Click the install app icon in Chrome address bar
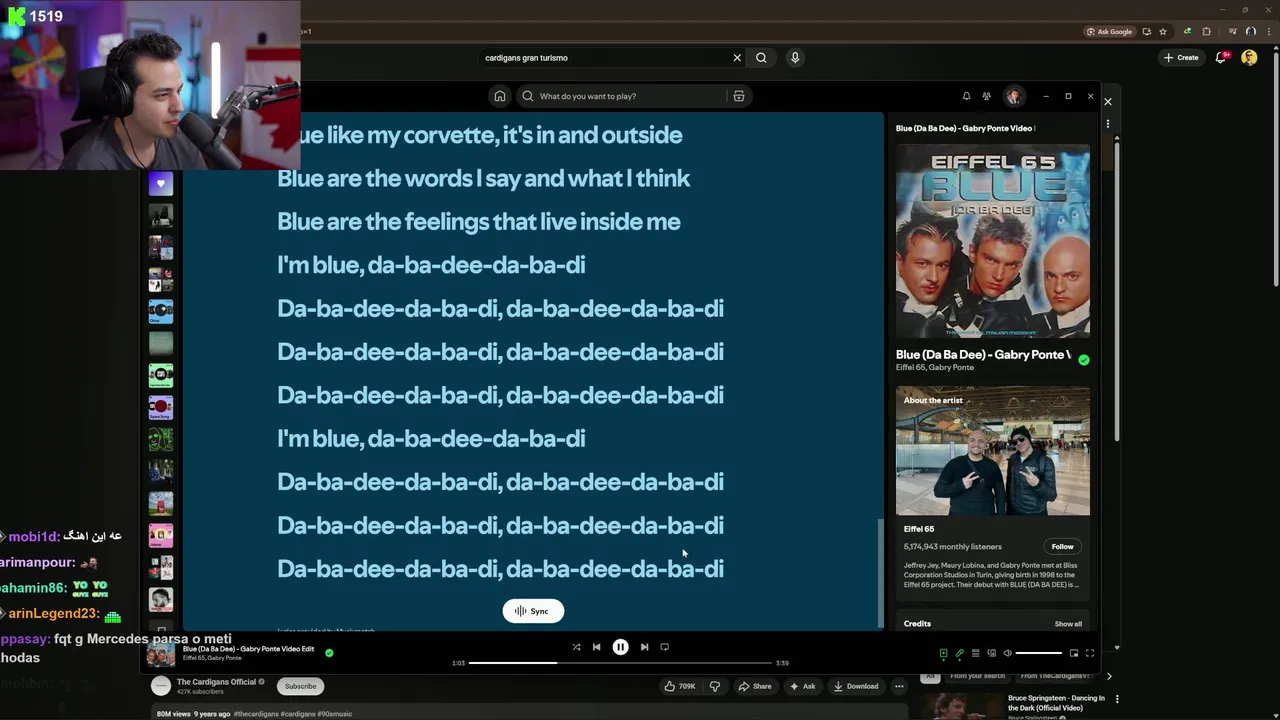The height and width of the screenshot is (720, 1280). (1147, 31)
